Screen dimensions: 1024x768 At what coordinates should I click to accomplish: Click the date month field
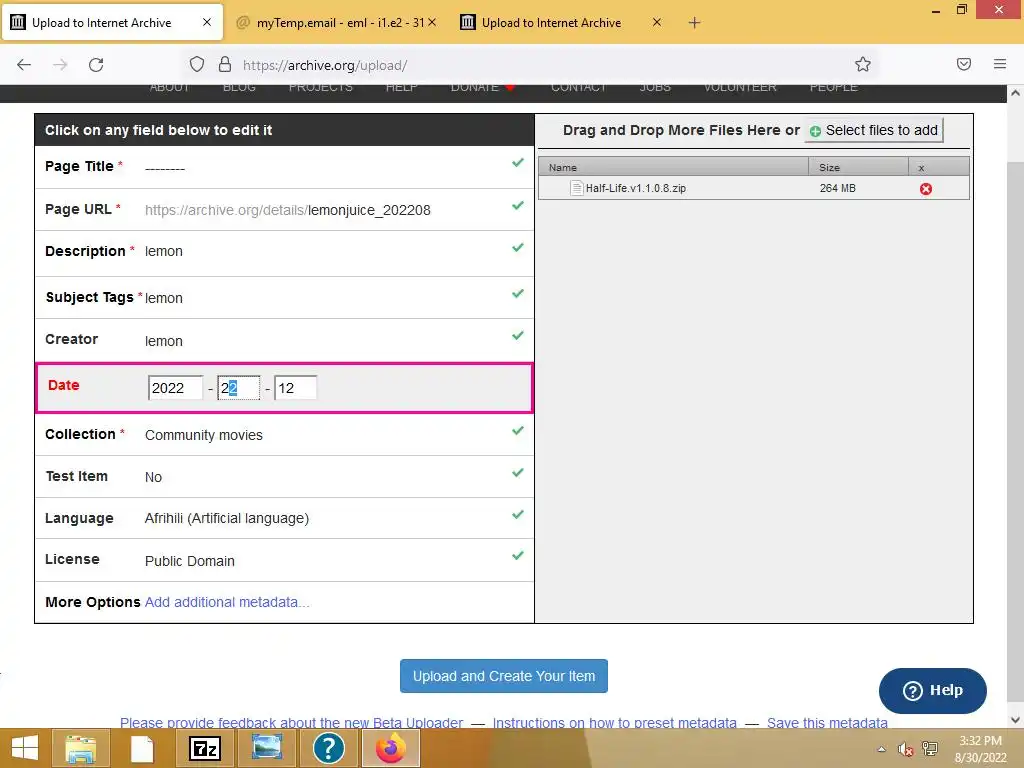(238, 388)
